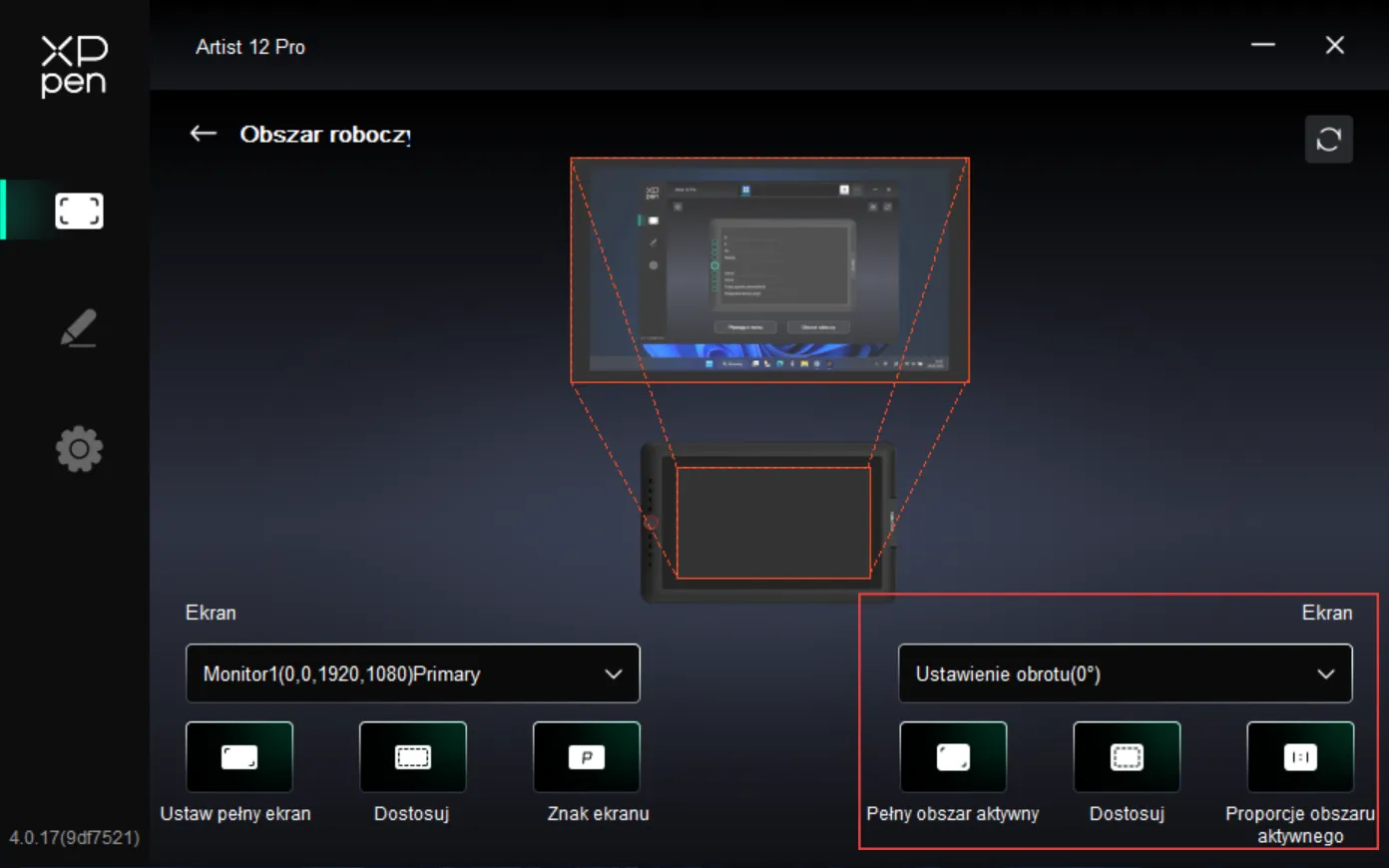Select the Znak ekranu icon button
This screenshot has height=868, width=1389.
tap(587, 757)
